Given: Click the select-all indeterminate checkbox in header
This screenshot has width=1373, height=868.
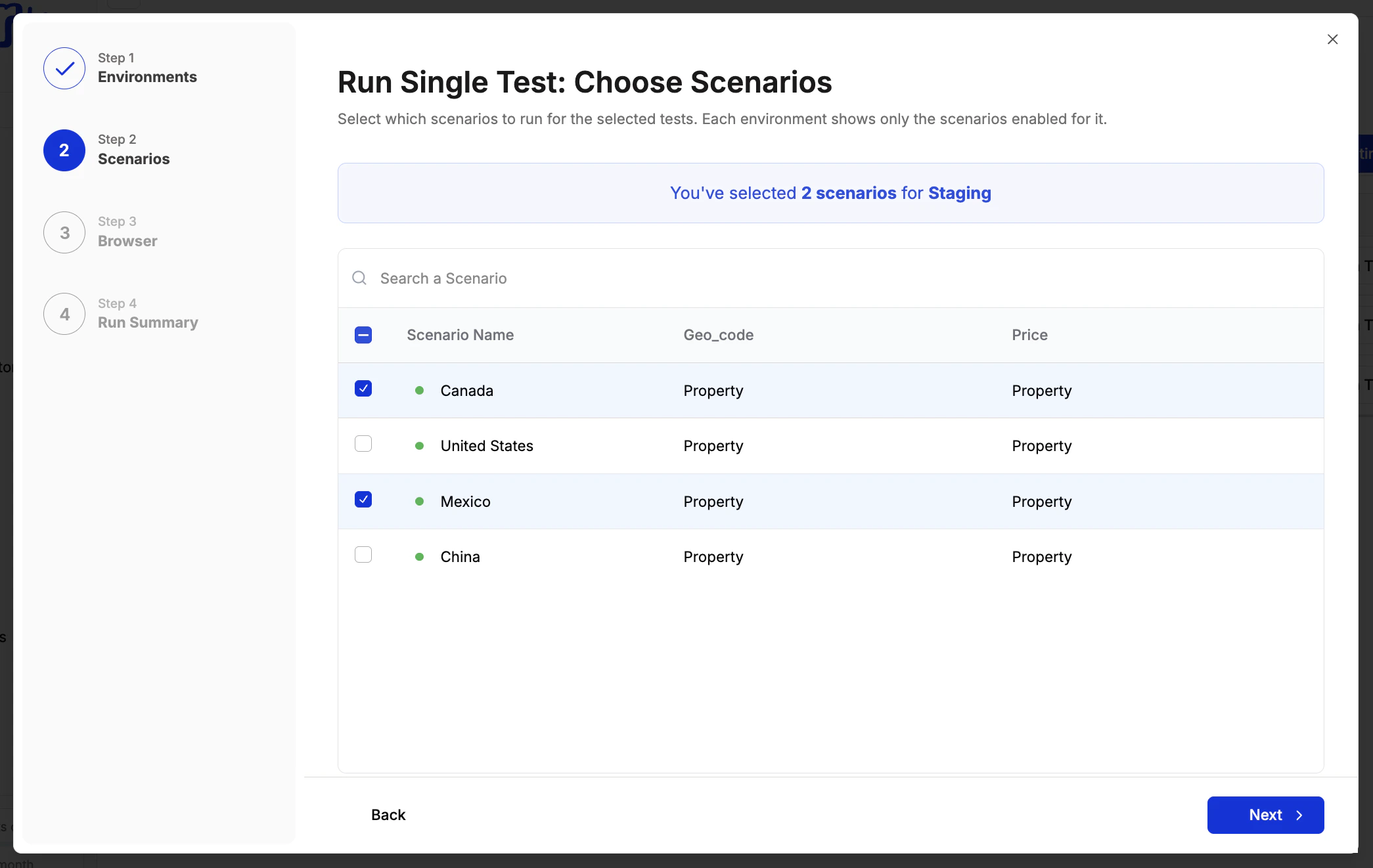Looking at the screenshot, I should 363,335.
